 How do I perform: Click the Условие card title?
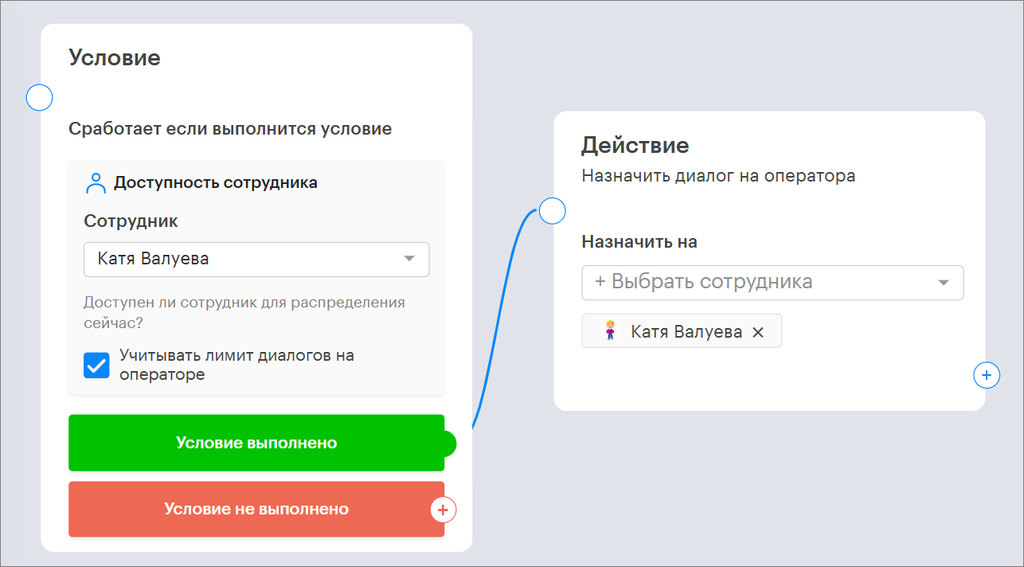click(x=115, y=57)
